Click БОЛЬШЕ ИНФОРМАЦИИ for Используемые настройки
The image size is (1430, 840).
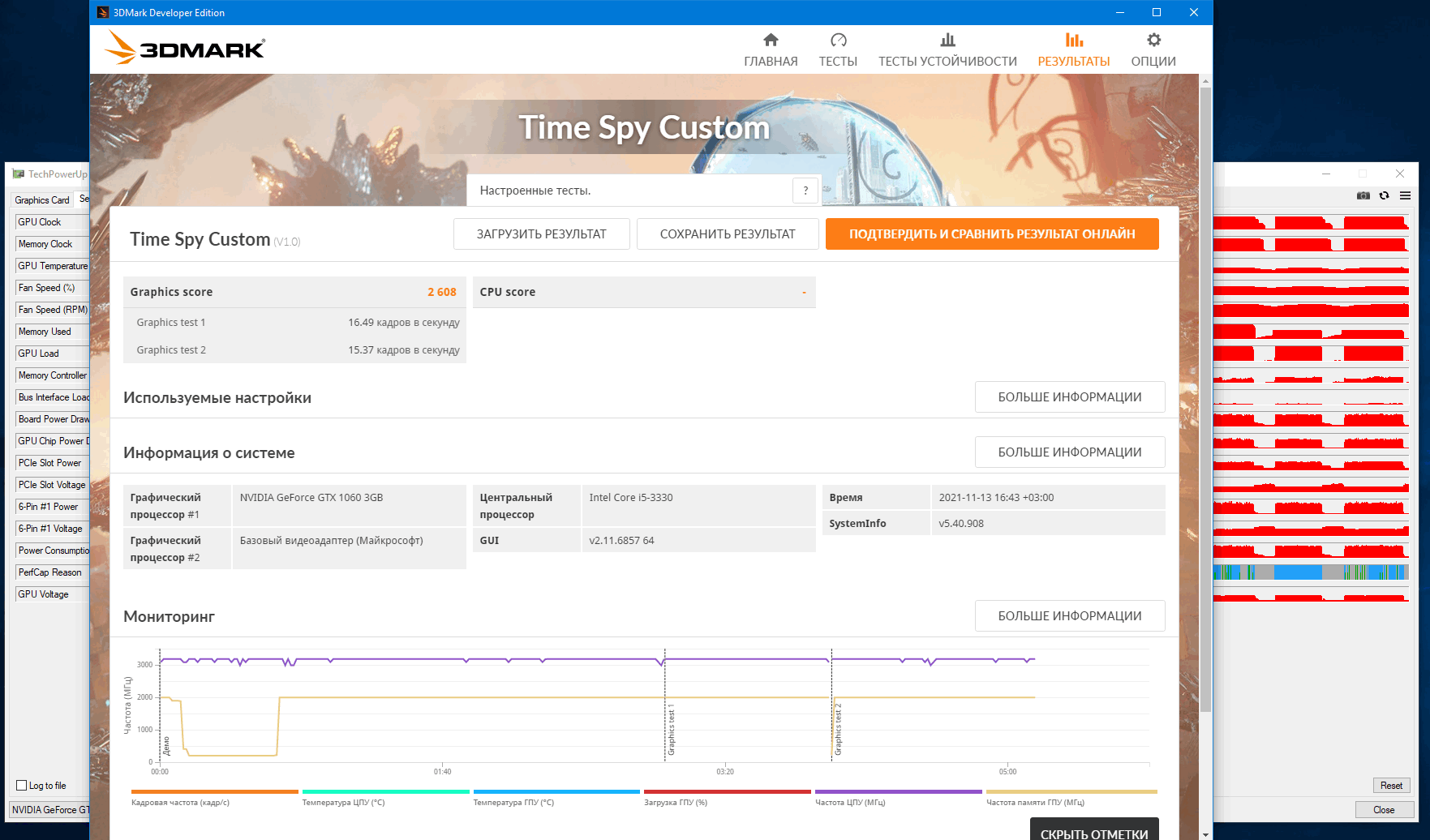coord(1070,397)
